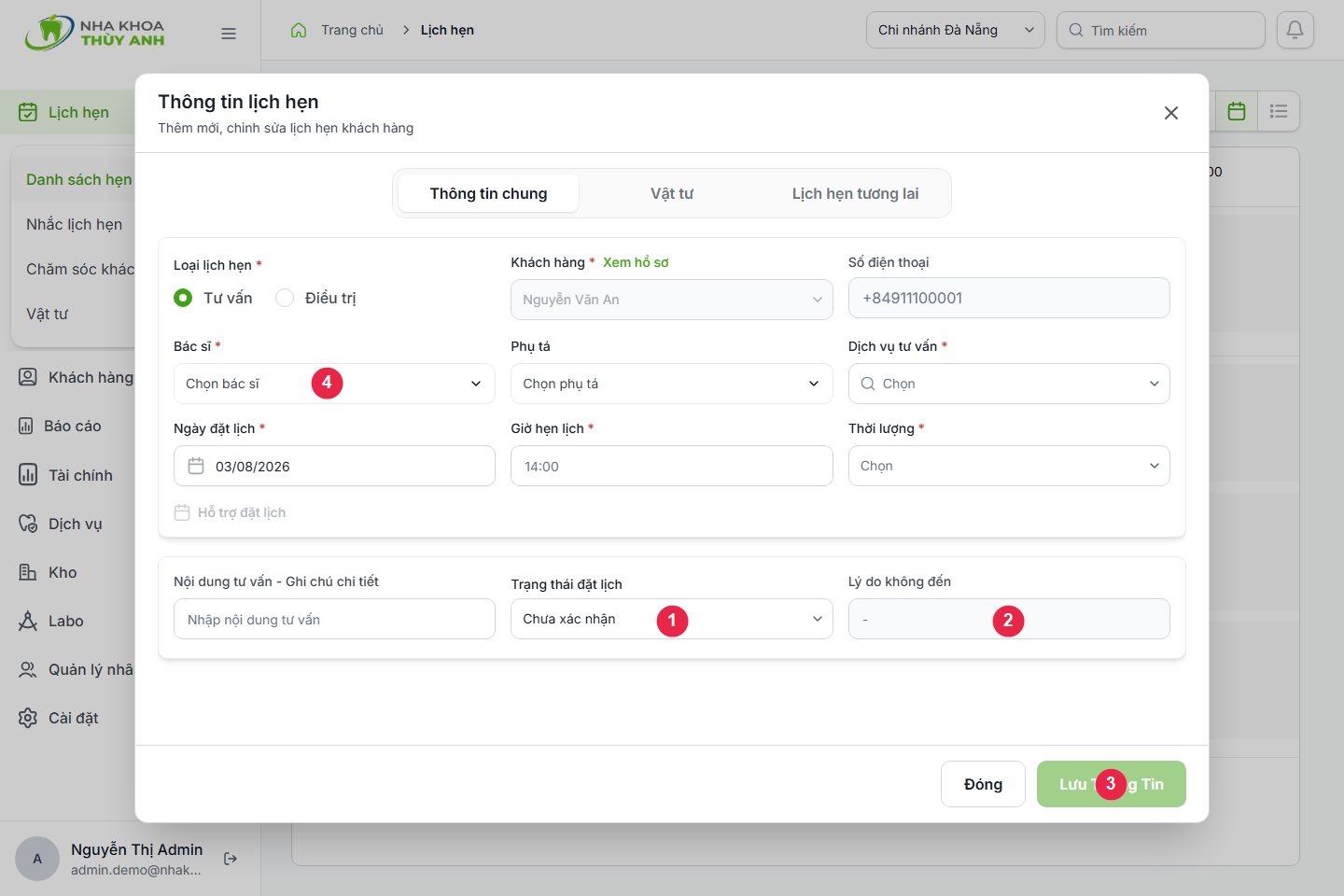Switch to the Lịch hẹn tương lai tab
Screen dimensions: 1344x896
click(x=855, y=193)
